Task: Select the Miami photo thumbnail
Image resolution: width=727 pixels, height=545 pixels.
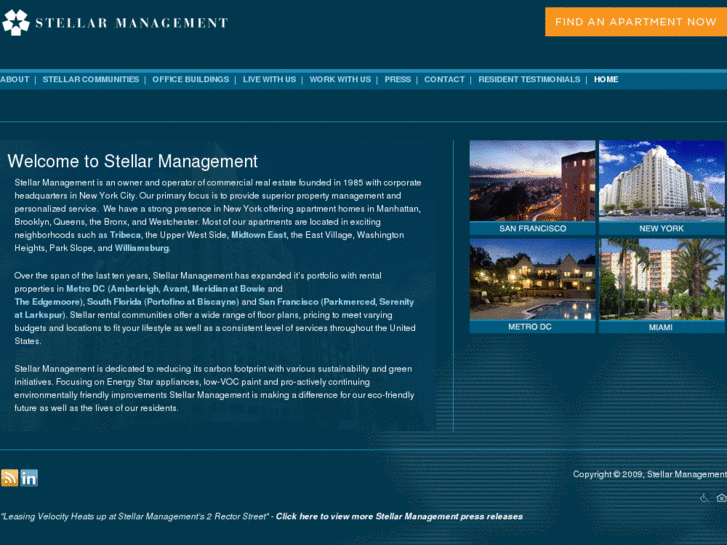Action: coord(662,279)
